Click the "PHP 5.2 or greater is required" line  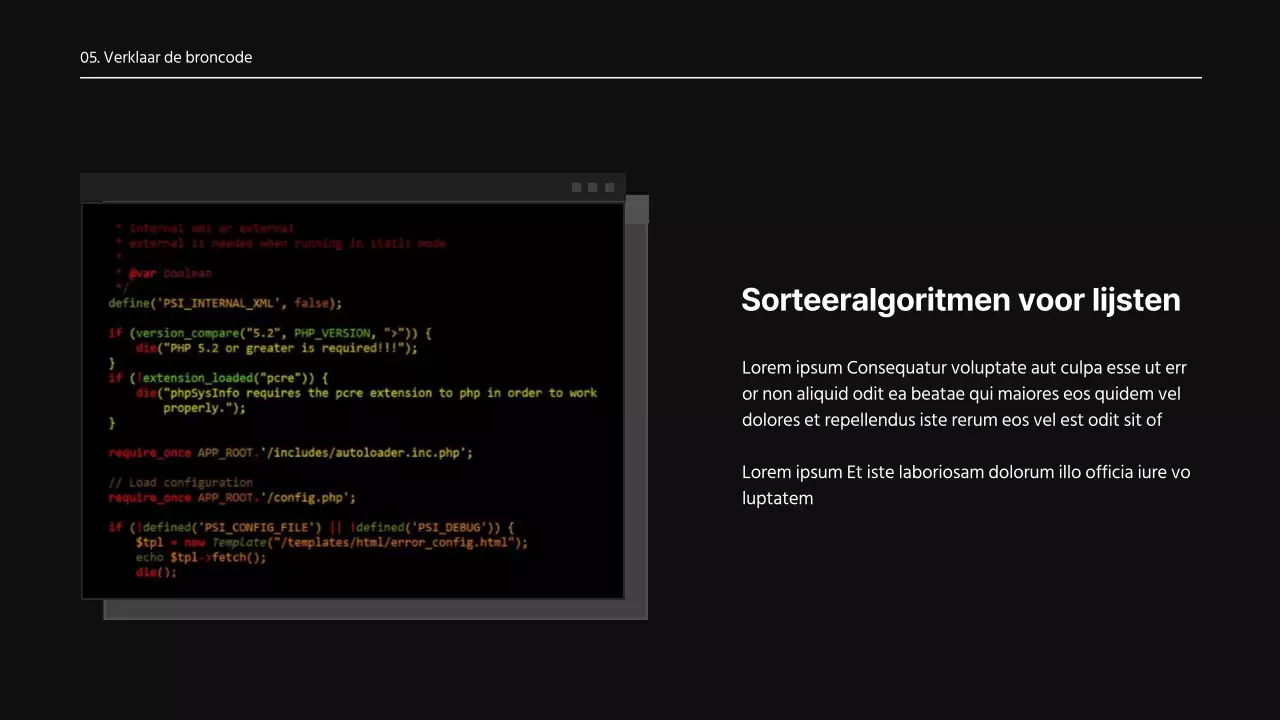pyautogui.click(x=277, y=348)
